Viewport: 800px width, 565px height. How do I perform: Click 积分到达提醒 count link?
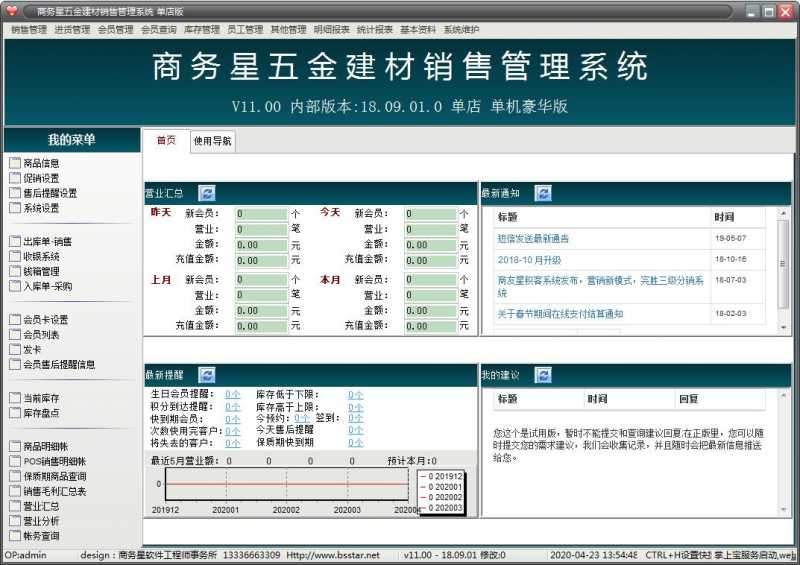click(x=233, y=407)
